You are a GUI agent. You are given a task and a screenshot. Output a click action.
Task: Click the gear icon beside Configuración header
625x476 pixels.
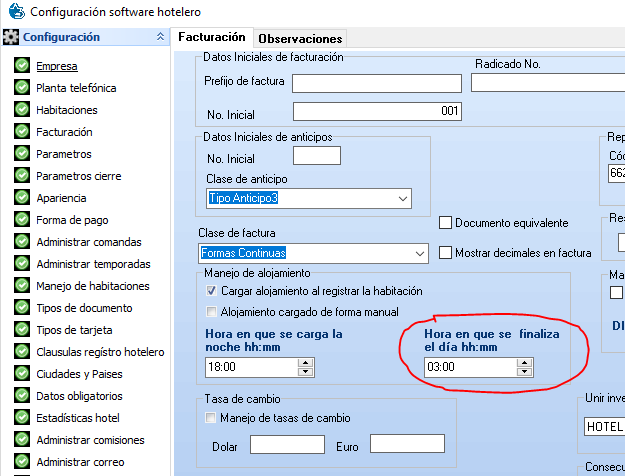(11, 38)
